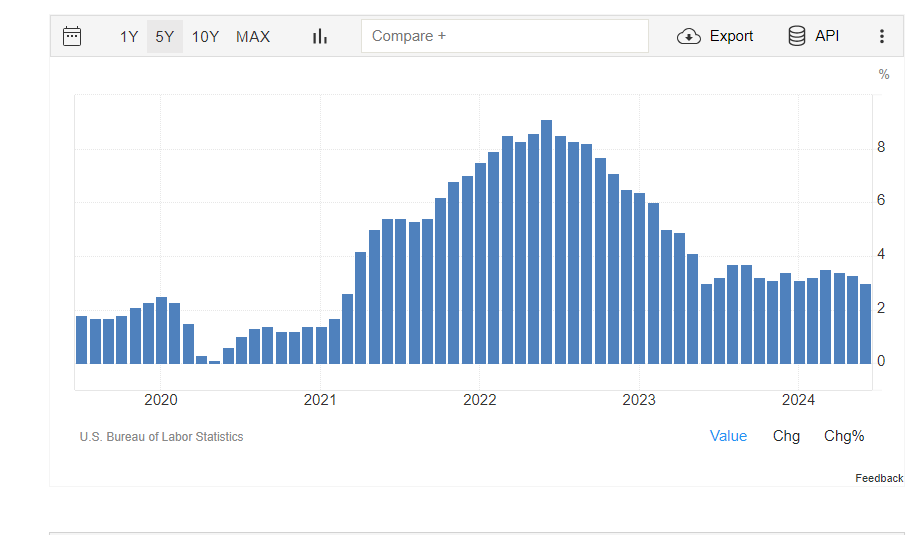911x535 pixels.
Task: Show the MAX history range
Action: [253, 37]
